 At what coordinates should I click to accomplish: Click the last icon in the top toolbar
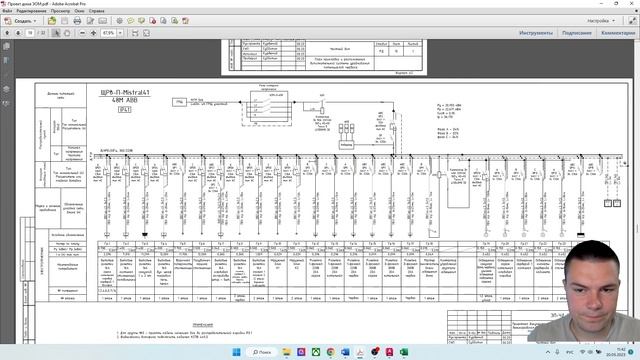185,21
